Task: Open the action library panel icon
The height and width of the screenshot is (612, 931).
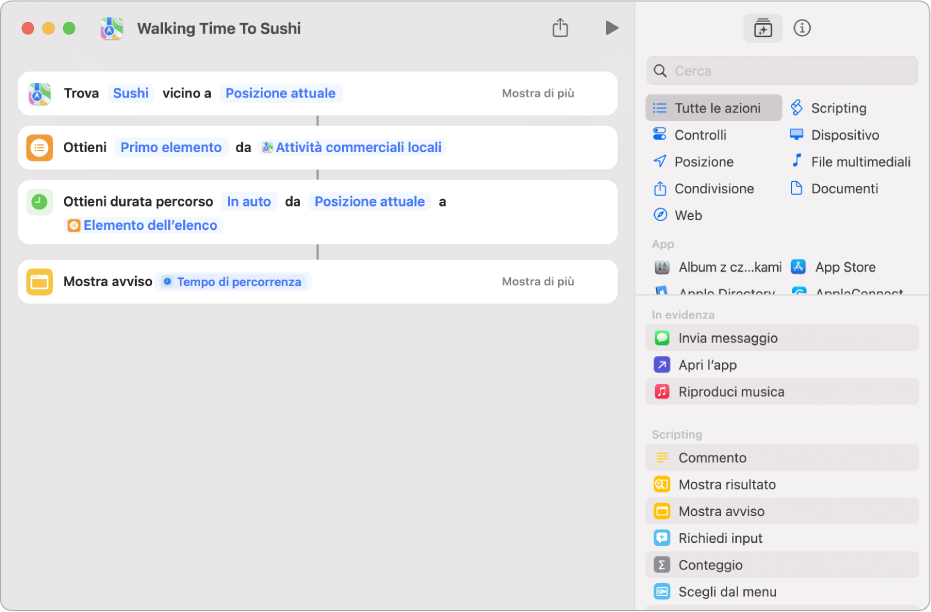Action: click(x=763, y=28)
